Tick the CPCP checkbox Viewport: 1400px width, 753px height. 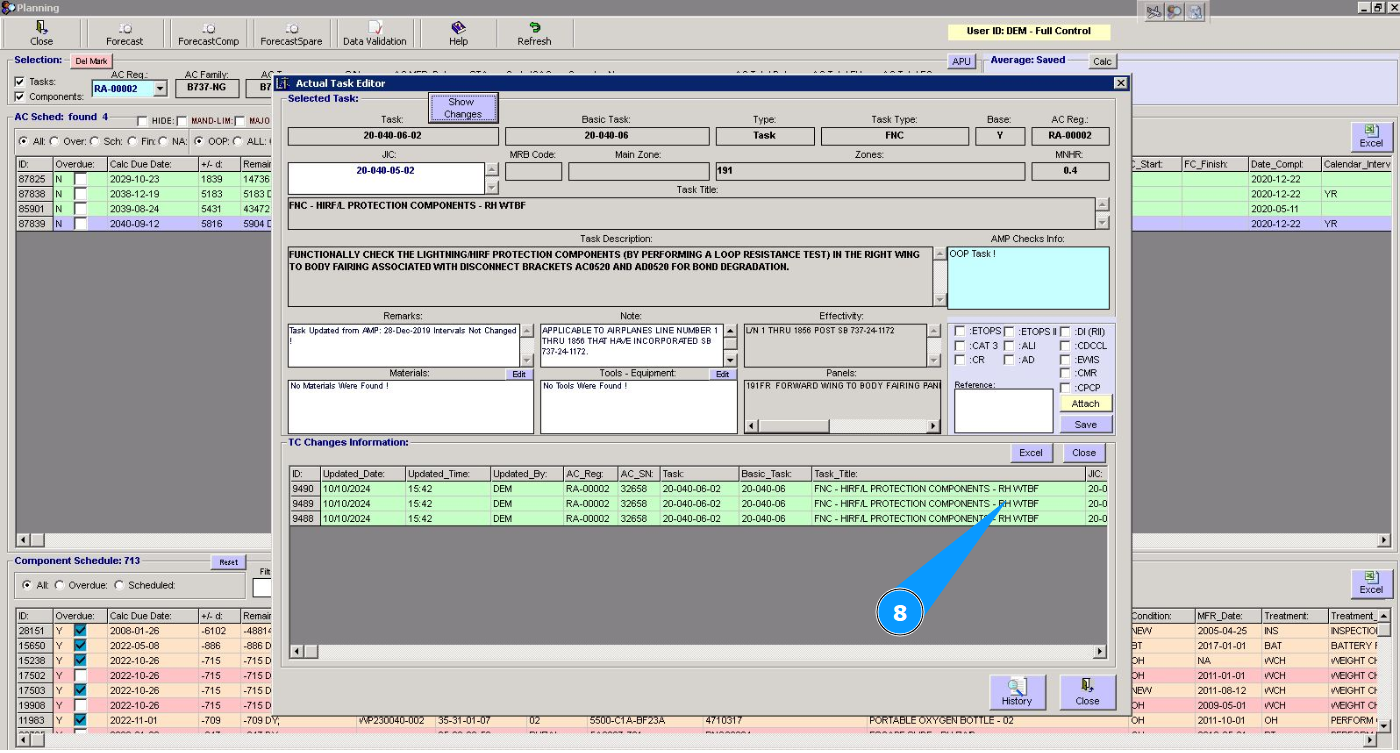(1066, 388)
